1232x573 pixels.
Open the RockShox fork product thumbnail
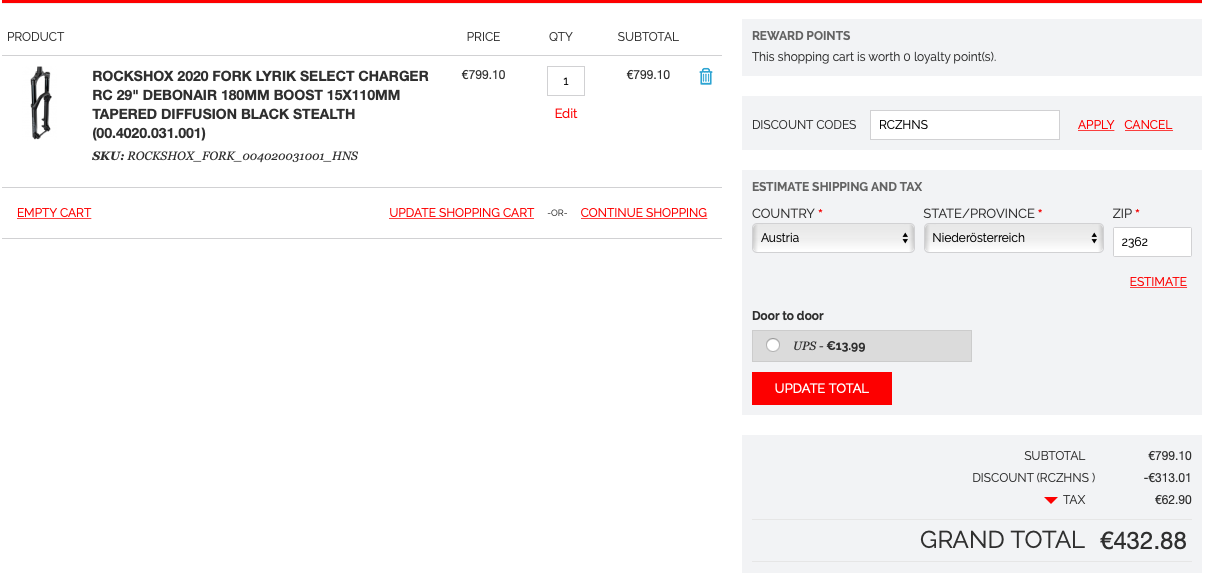pyautogui.click(x=40, y=103)
